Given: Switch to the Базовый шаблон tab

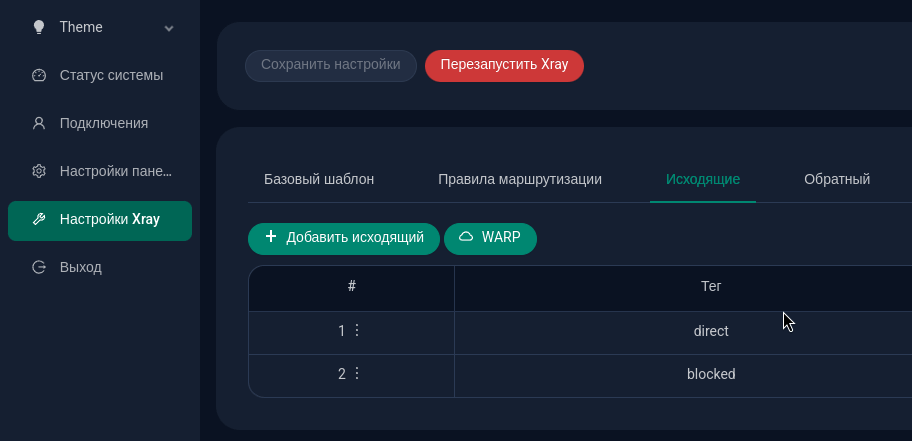Looking at the screenshot, I should 319,179.
